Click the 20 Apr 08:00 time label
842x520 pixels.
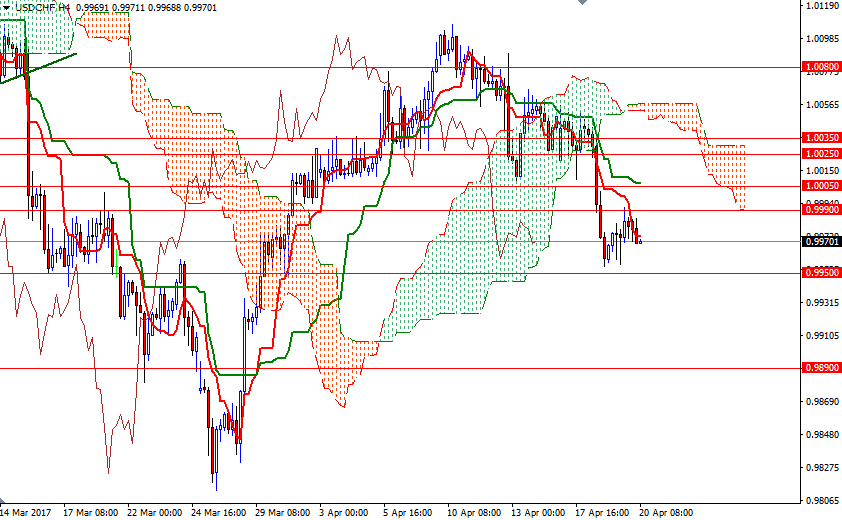click(666, 512)
